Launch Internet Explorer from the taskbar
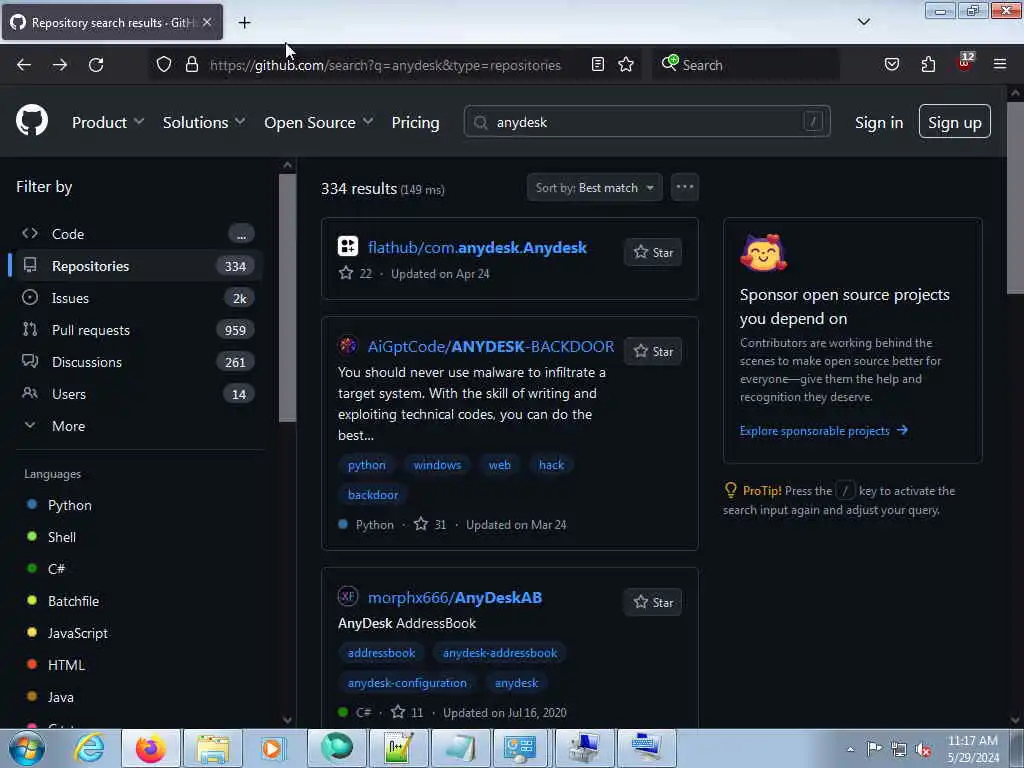Image resolution: width=1024 pixels, height=768 pixels. point(89,748)
